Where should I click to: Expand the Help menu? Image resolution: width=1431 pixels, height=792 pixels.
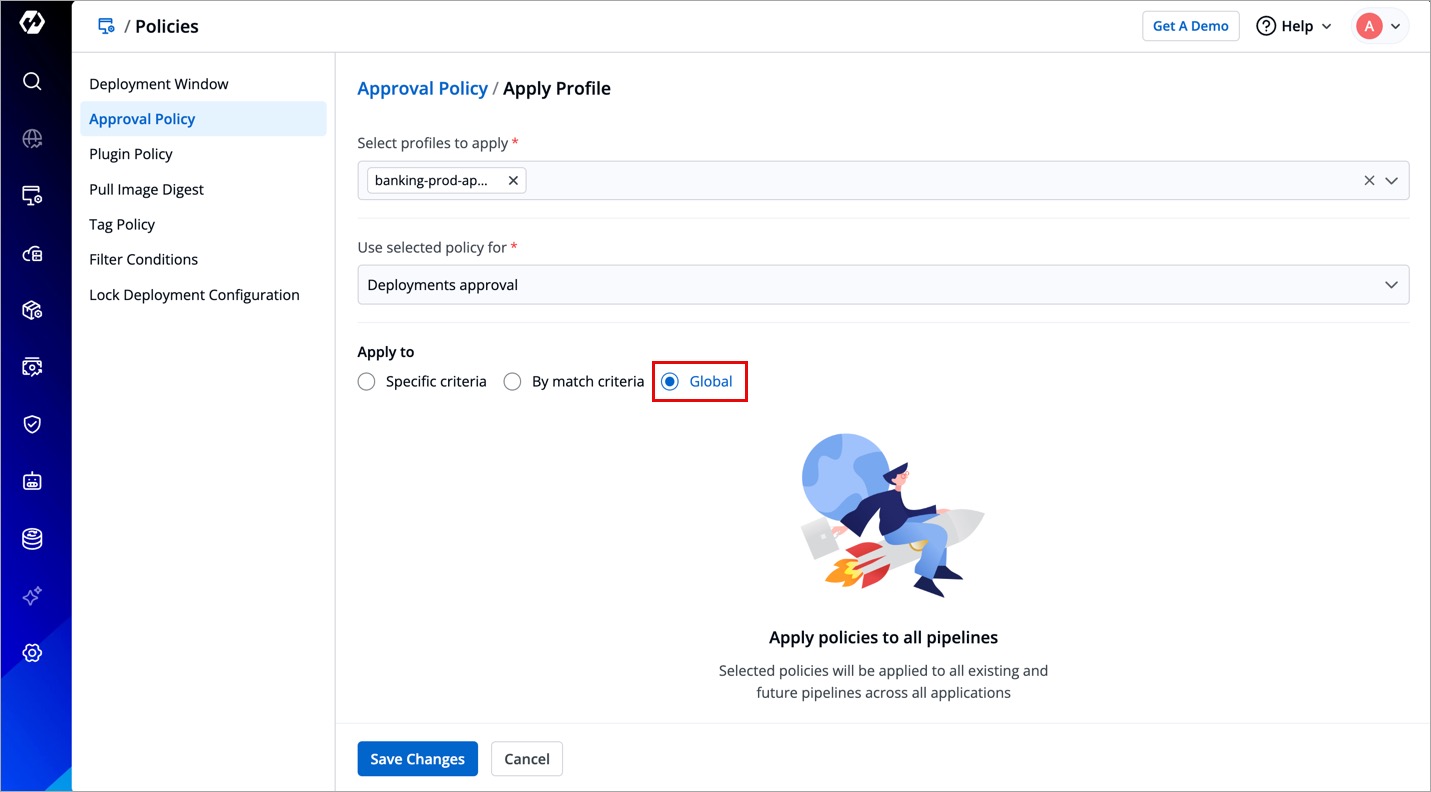[1294, 26]
